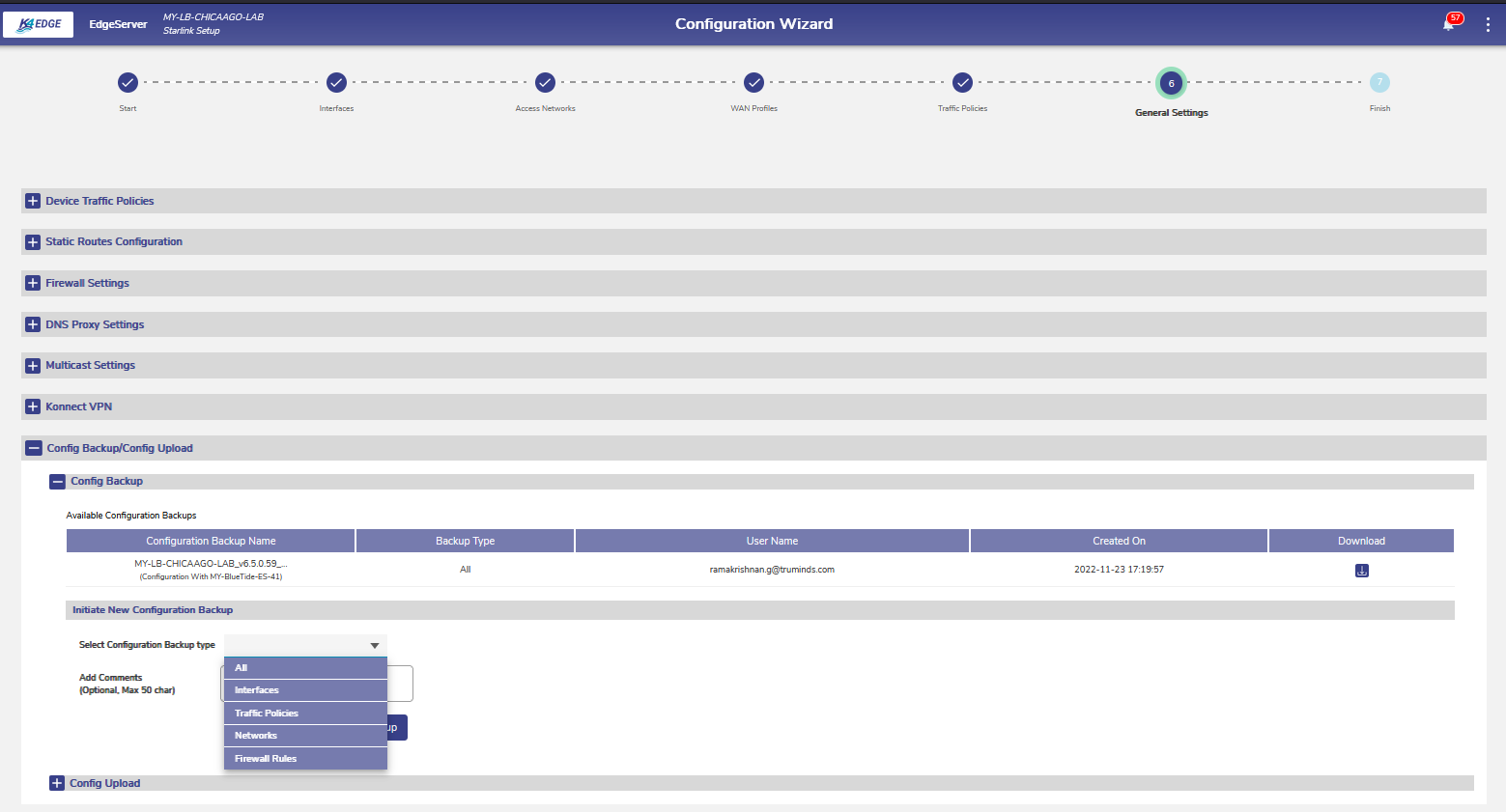Image resolution: width=1506 pixels, height=812 pixels.
Task: Download the MY-LB-CHICAAGO-LAB configuration backup
Action: point(1361,571)
